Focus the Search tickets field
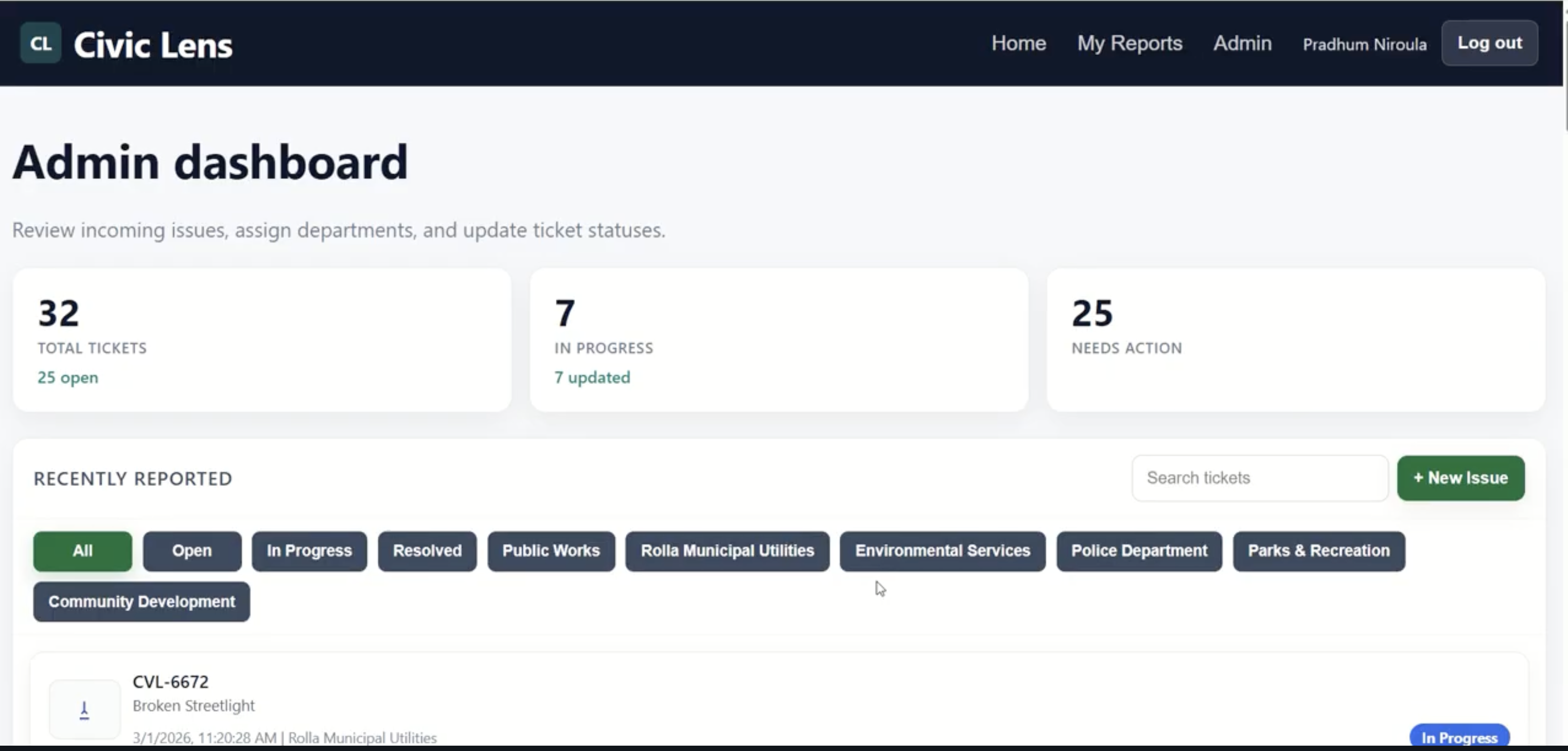 point(1259,478)
